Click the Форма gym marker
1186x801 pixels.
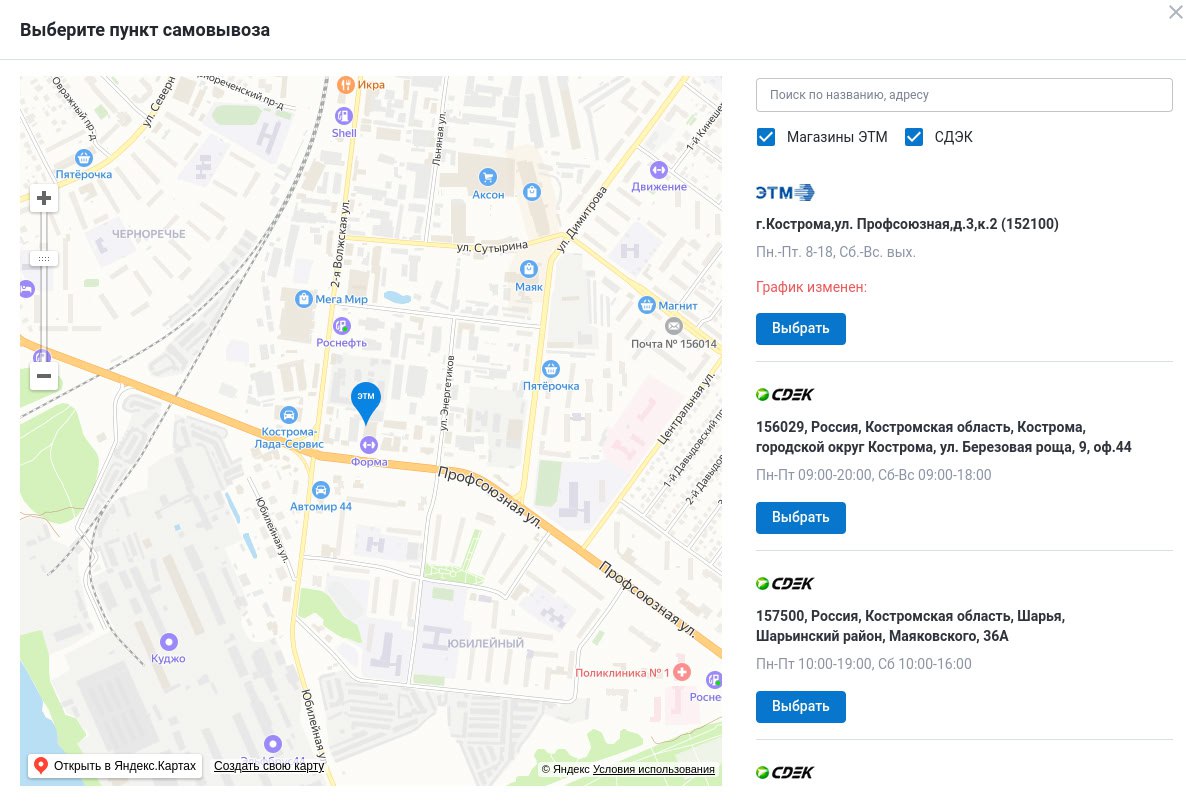coord(369,445)
